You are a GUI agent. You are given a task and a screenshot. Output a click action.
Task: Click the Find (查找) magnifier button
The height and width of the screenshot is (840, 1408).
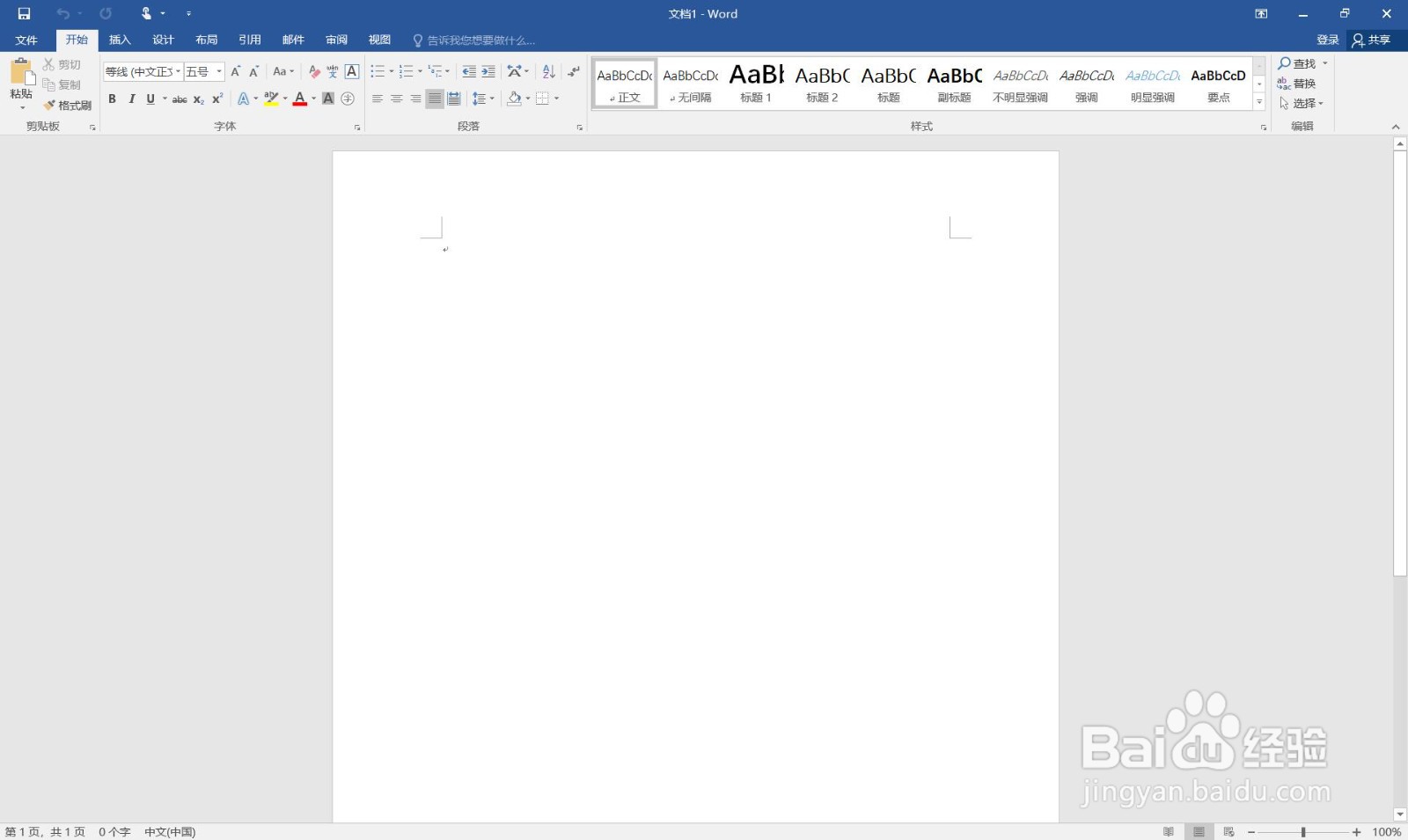click(1297, 63)
